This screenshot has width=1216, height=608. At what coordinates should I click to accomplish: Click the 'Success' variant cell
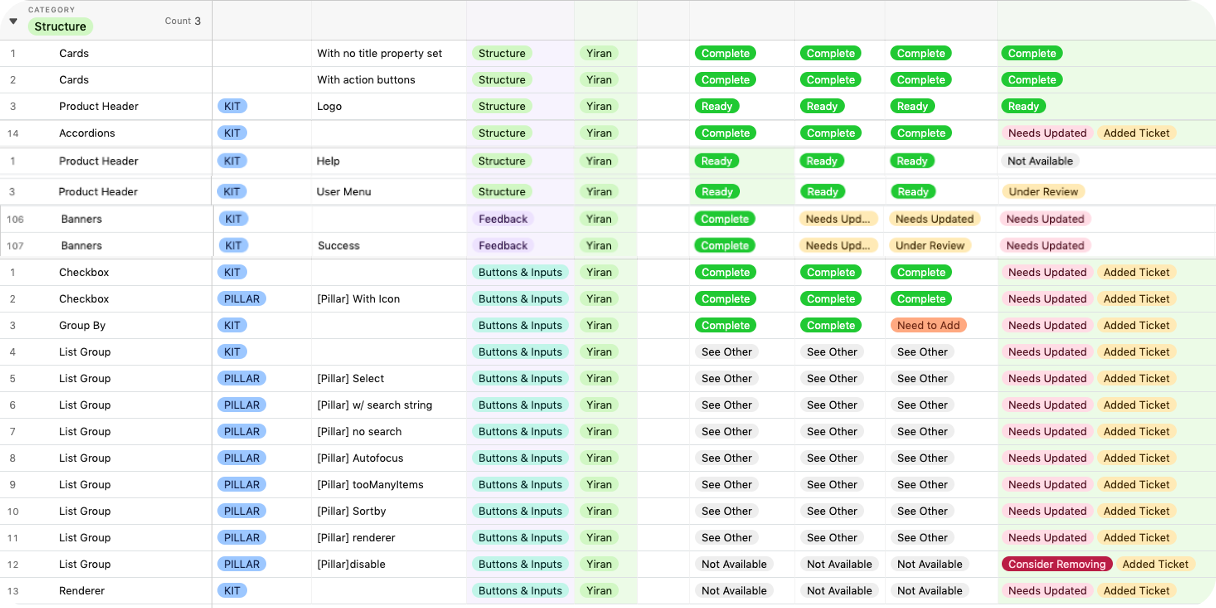click(x=389, y=246)
